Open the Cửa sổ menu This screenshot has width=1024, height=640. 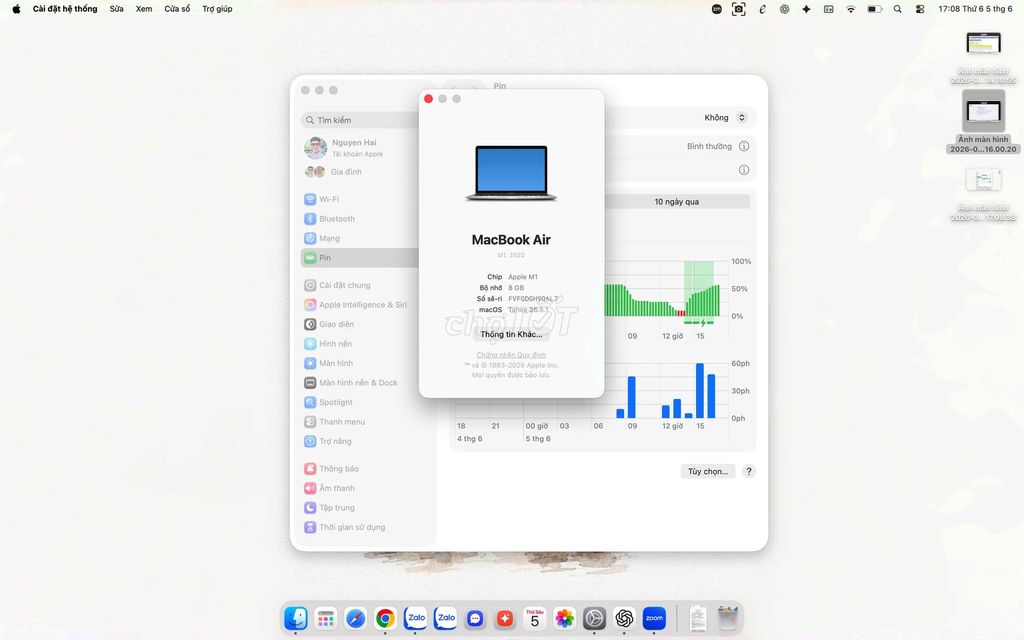pos(177,8)
